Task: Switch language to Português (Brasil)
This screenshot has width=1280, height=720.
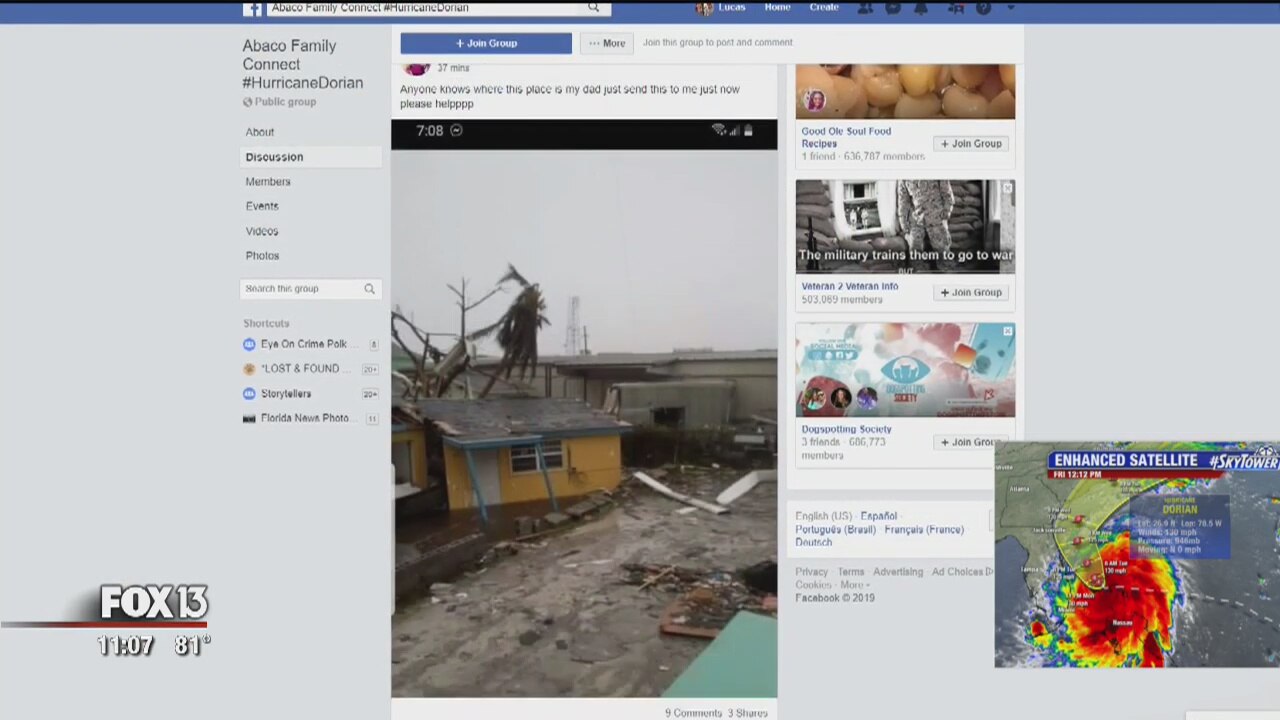Action: 835,529
